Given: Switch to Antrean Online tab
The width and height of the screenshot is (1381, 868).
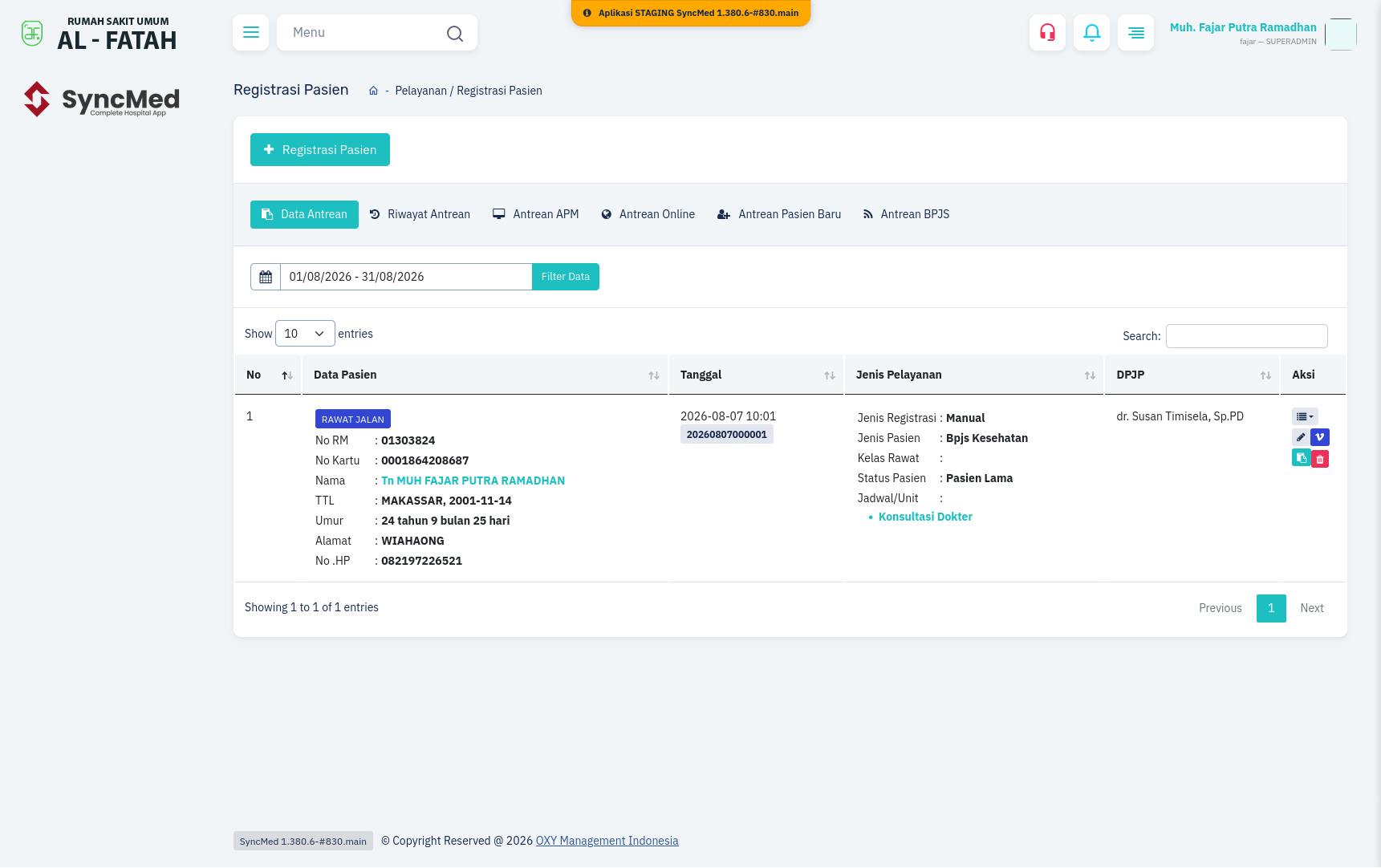Looking at the screenshot, I should tap(648, 214).
